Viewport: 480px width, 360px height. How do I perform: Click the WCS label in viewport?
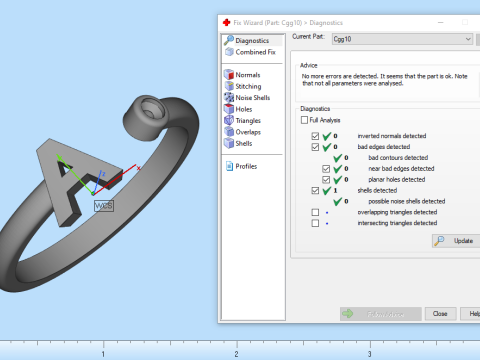[104, 206]
